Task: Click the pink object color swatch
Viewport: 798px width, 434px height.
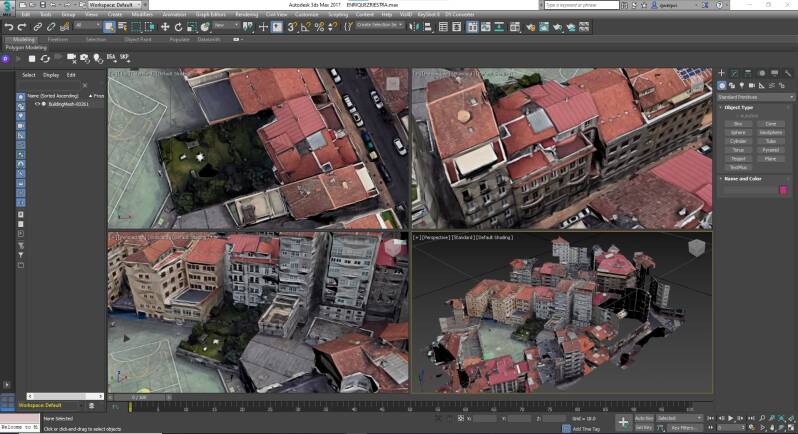Action: point(782,190)
